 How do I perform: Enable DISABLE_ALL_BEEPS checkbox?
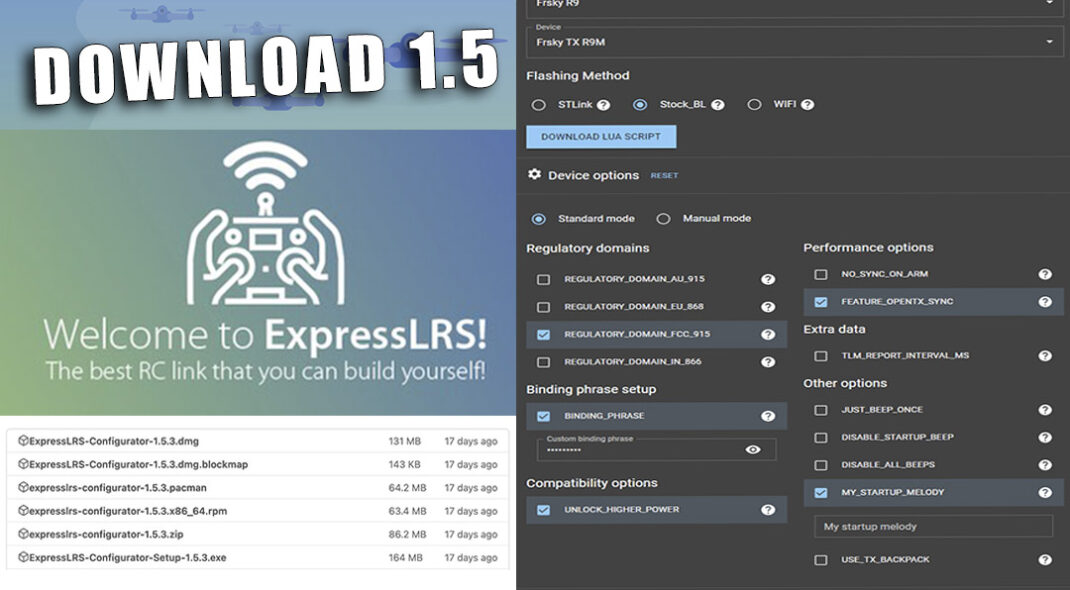coord(821,465)
